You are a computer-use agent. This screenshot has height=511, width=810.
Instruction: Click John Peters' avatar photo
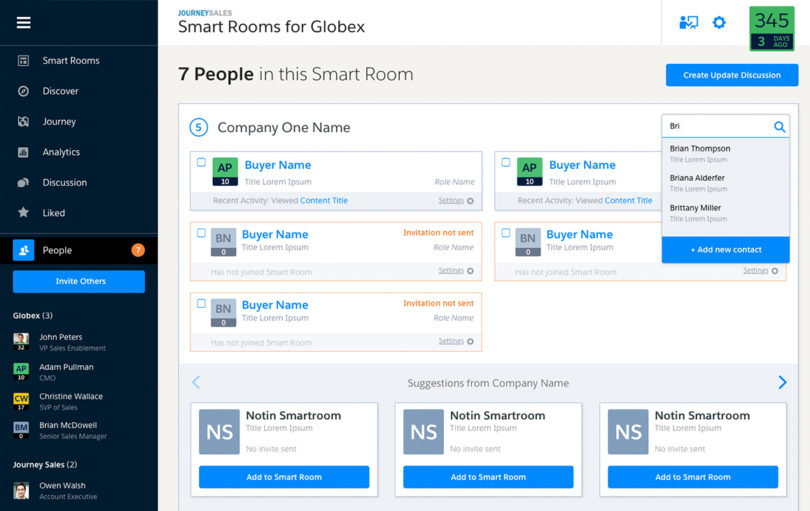[x=21, y=342]
